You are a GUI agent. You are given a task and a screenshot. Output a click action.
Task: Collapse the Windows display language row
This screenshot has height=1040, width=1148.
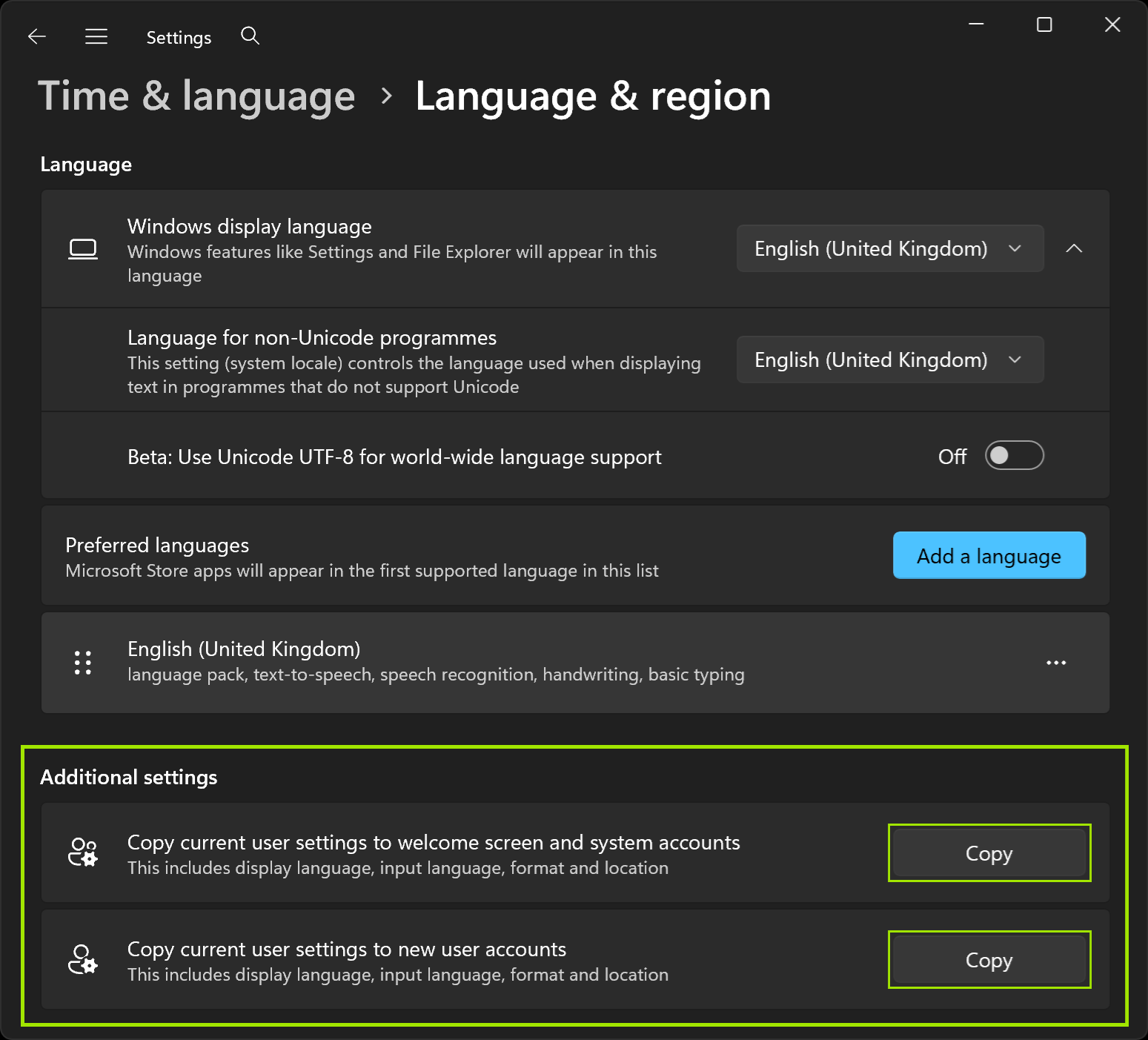[x=1073, y=248]
